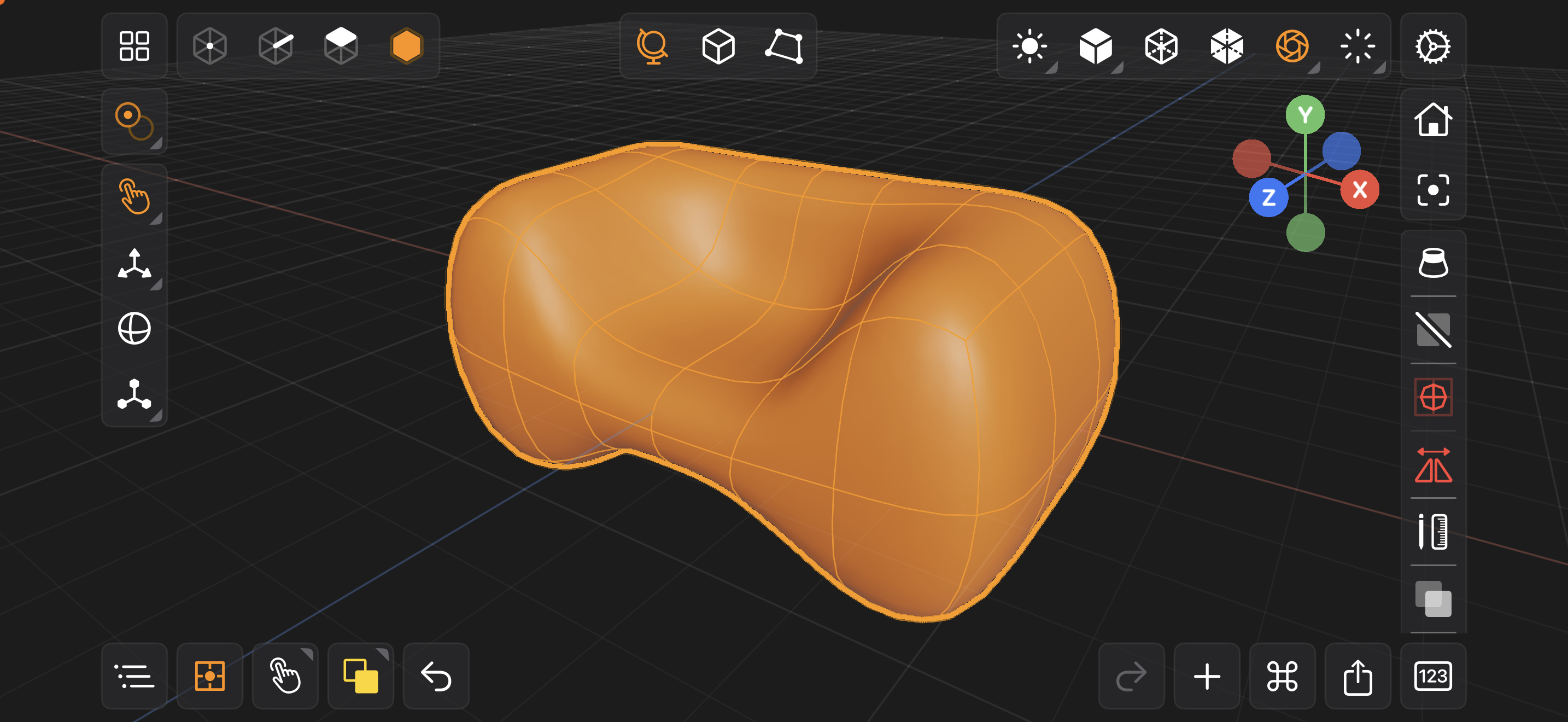Viewport: 1568px width, 722px height.
Task: Toggle the red crosshair snapping icon
Action: (1433, 398)
